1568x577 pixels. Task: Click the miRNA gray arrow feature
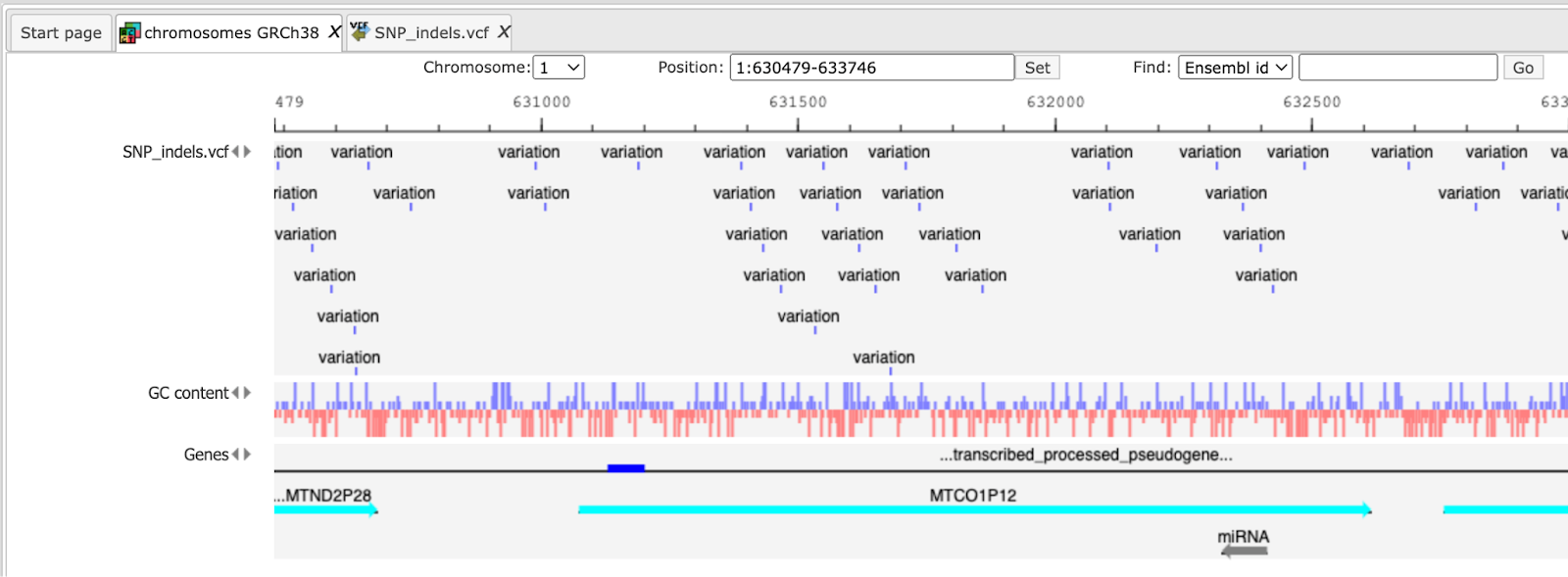1245,552
